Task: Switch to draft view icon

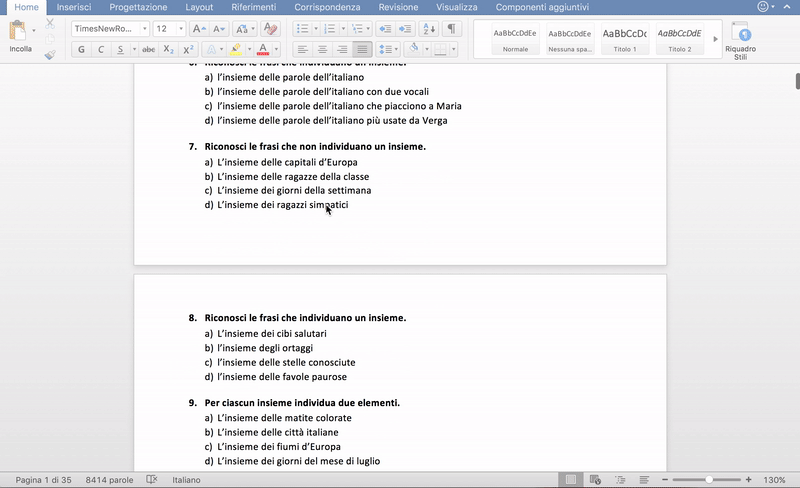Action: click(644, 479)
